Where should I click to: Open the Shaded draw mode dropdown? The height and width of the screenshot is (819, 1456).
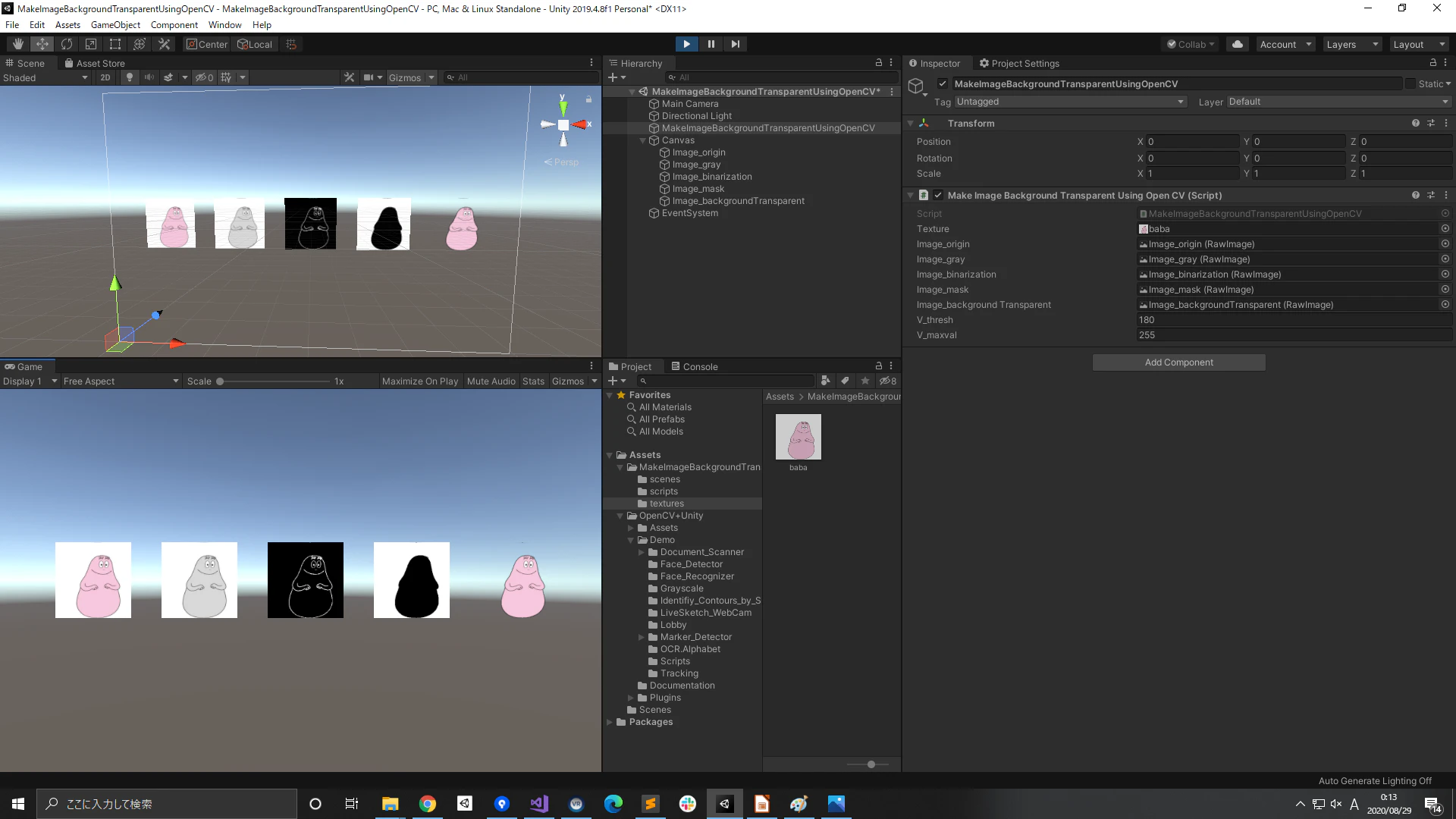coord(45,77)
